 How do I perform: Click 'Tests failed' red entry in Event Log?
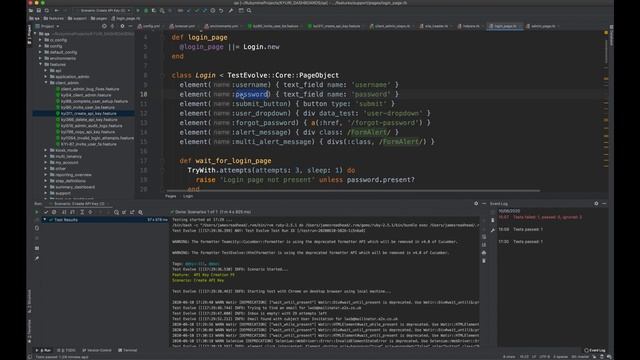(547, 217)
